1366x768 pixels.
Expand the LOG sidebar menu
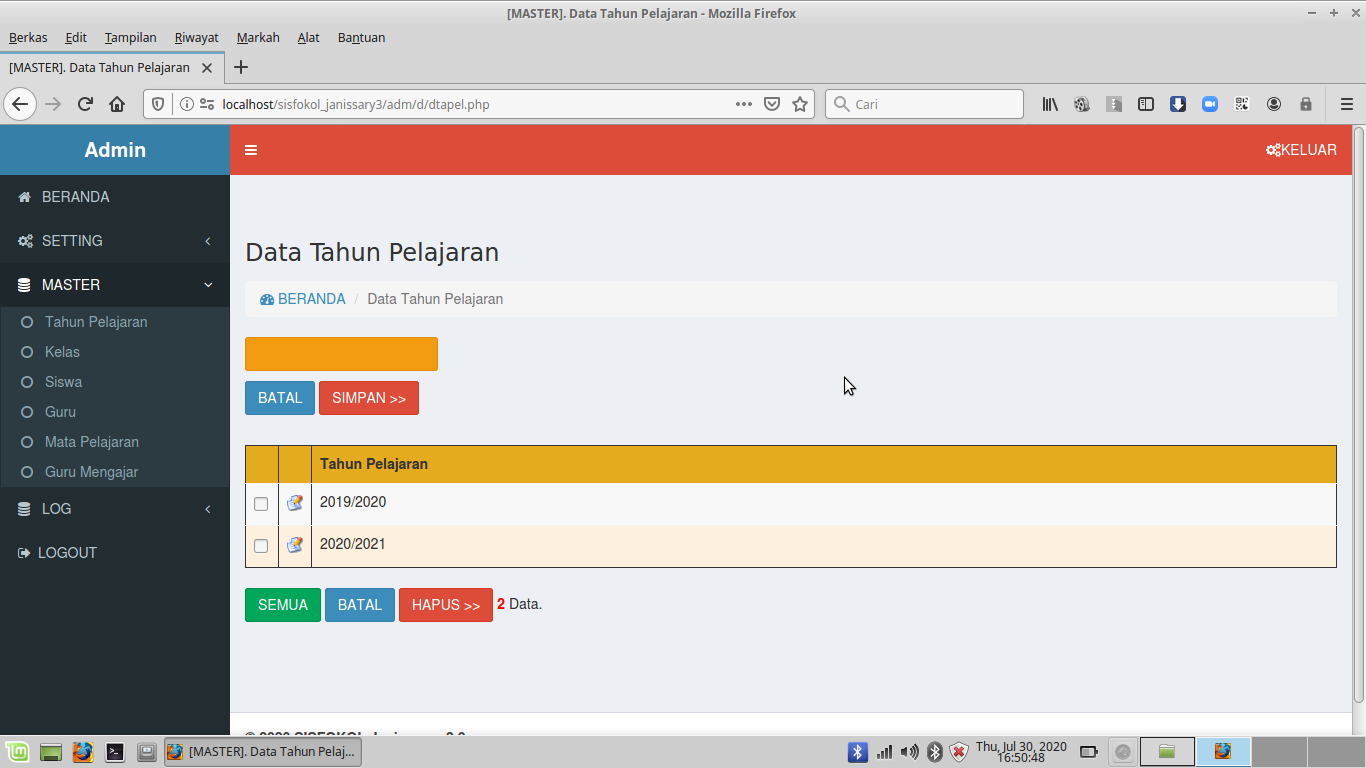click(115, 509)
